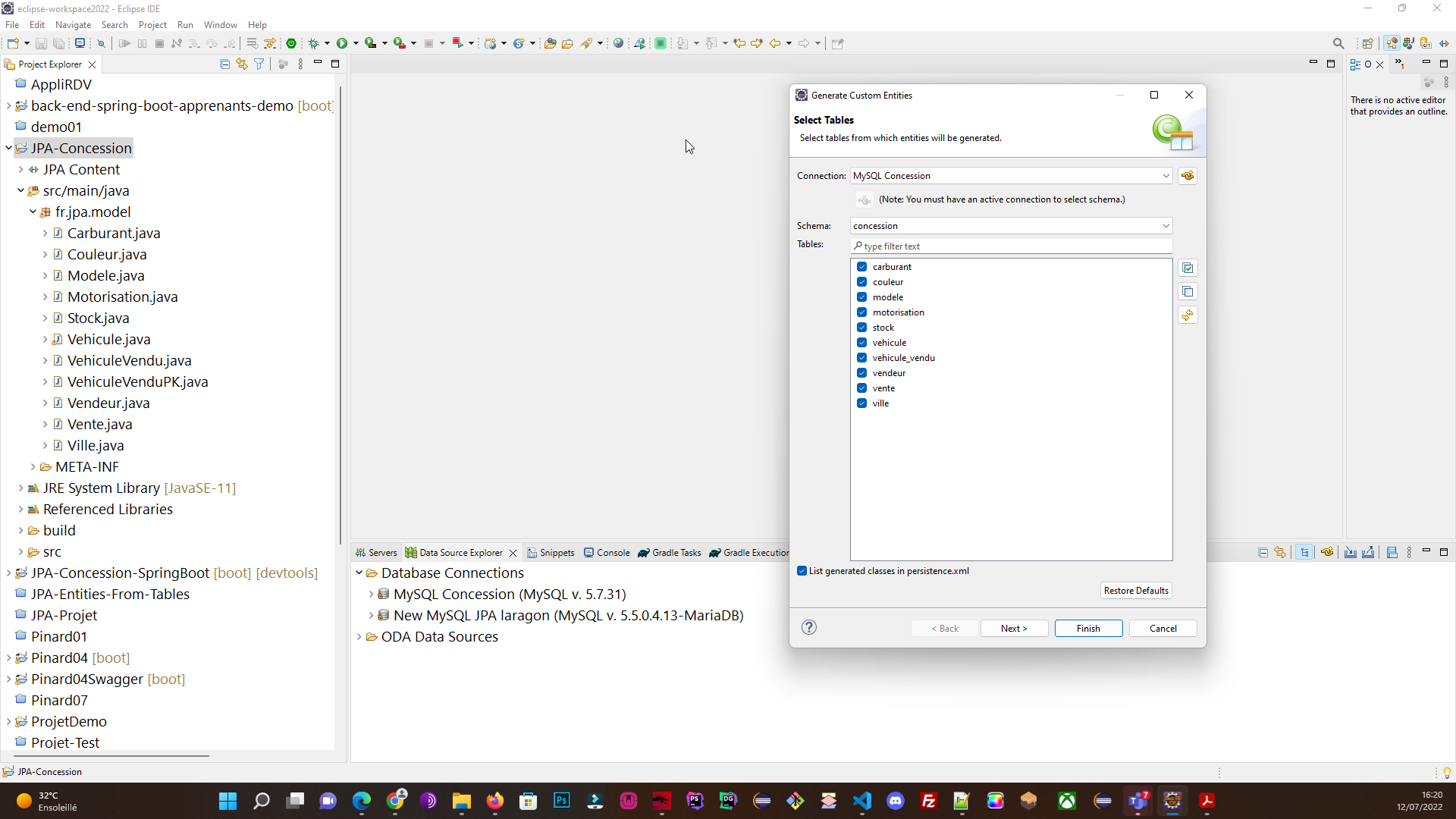
Task: Toggle List generated classes in persistence.xml
Action: click(x=802, y=571)
